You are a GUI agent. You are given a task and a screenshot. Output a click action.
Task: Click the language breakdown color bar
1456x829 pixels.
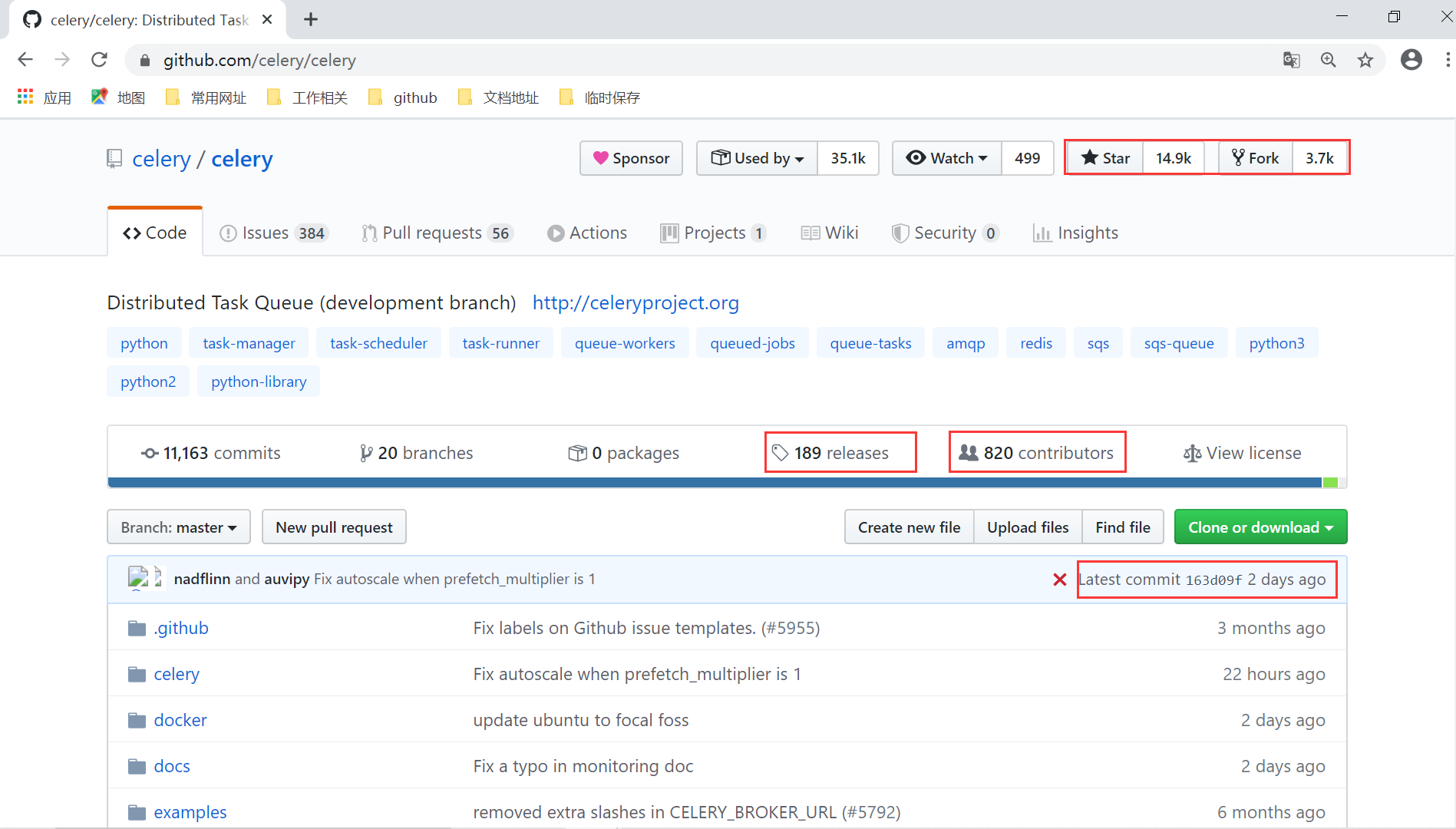pyautogui.click(x=727, y=482)
